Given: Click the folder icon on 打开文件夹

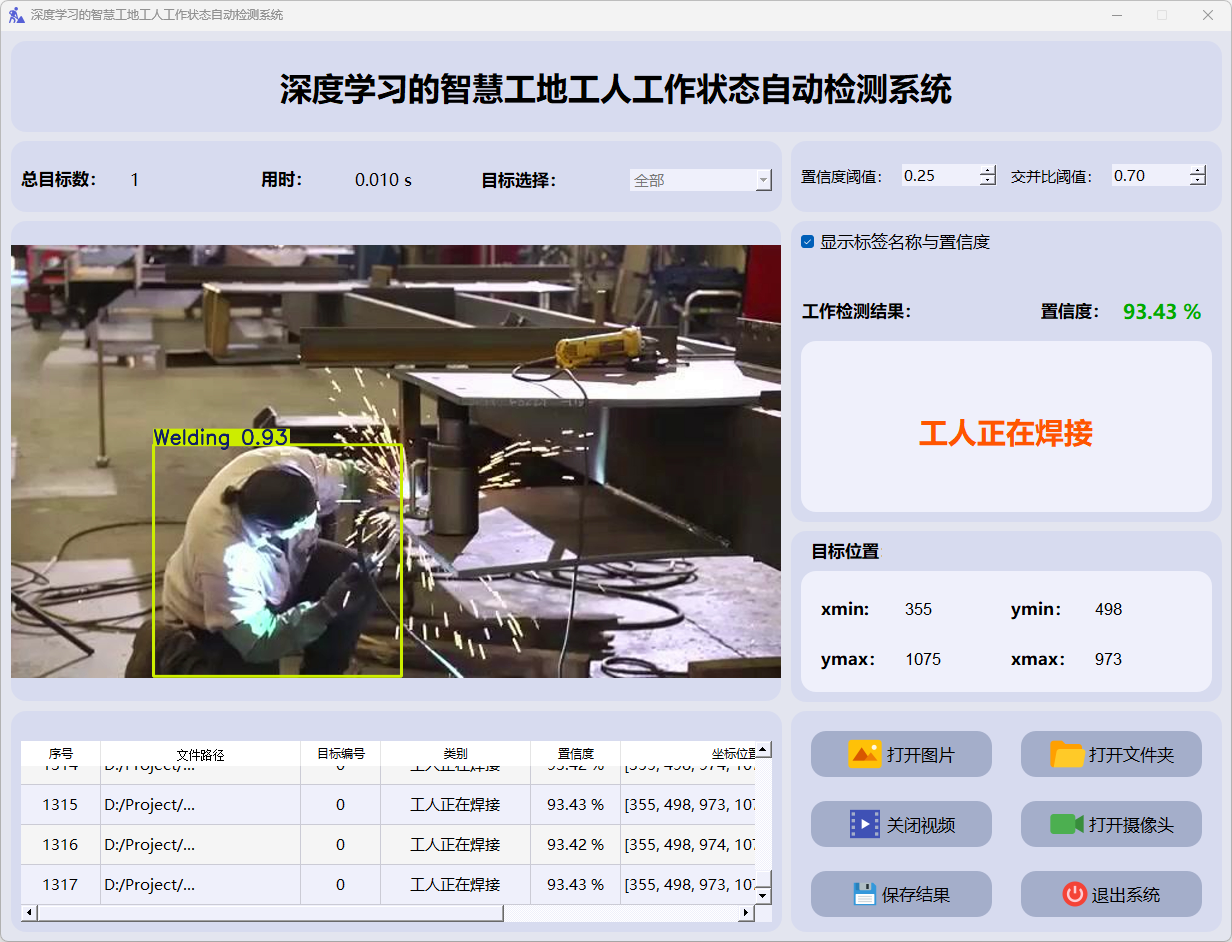Looking at the screenshot, I should coord(1067,754).
